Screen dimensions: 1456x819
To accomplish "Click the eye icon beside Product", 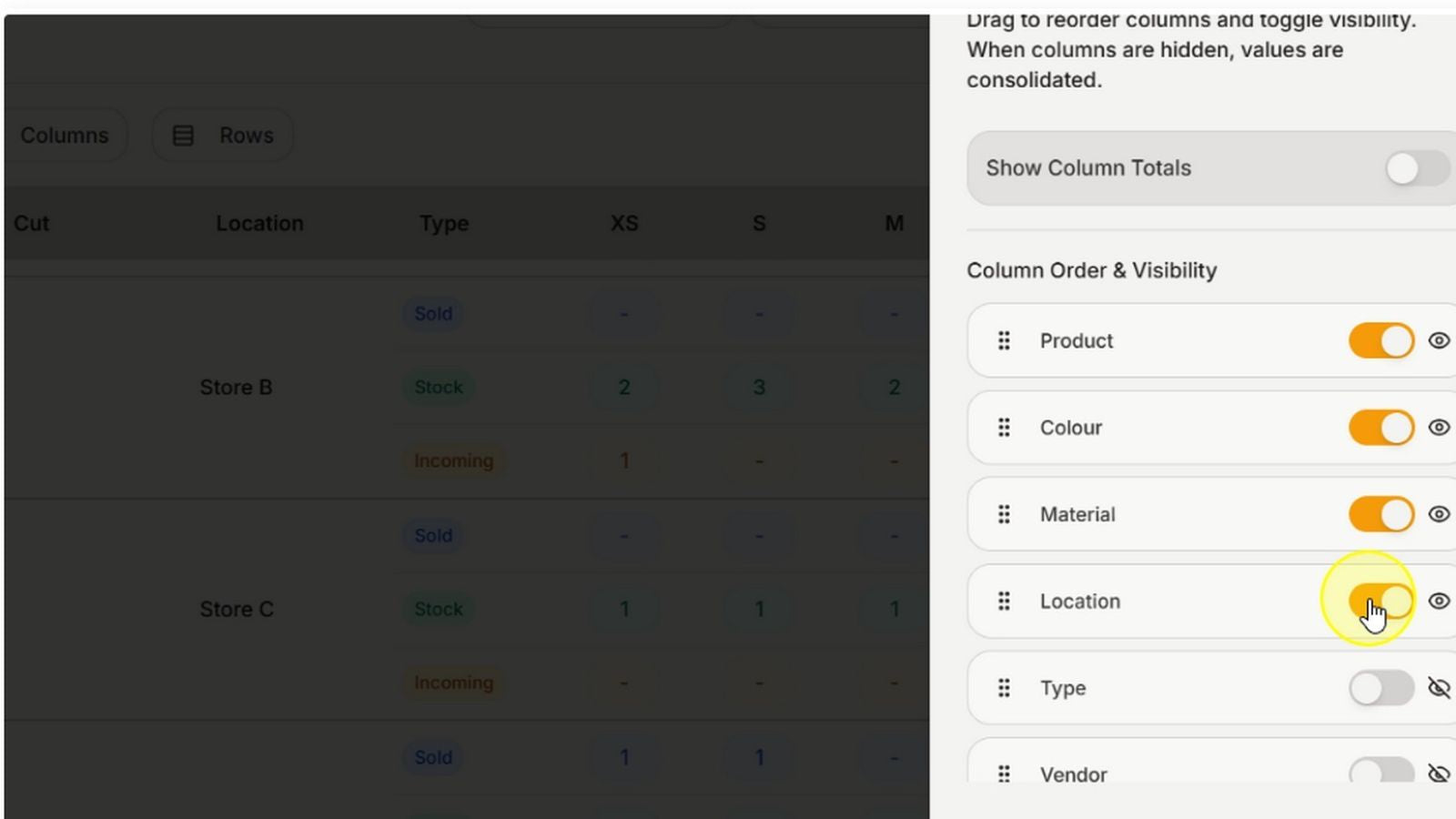I will click(x=1439, y=340).
